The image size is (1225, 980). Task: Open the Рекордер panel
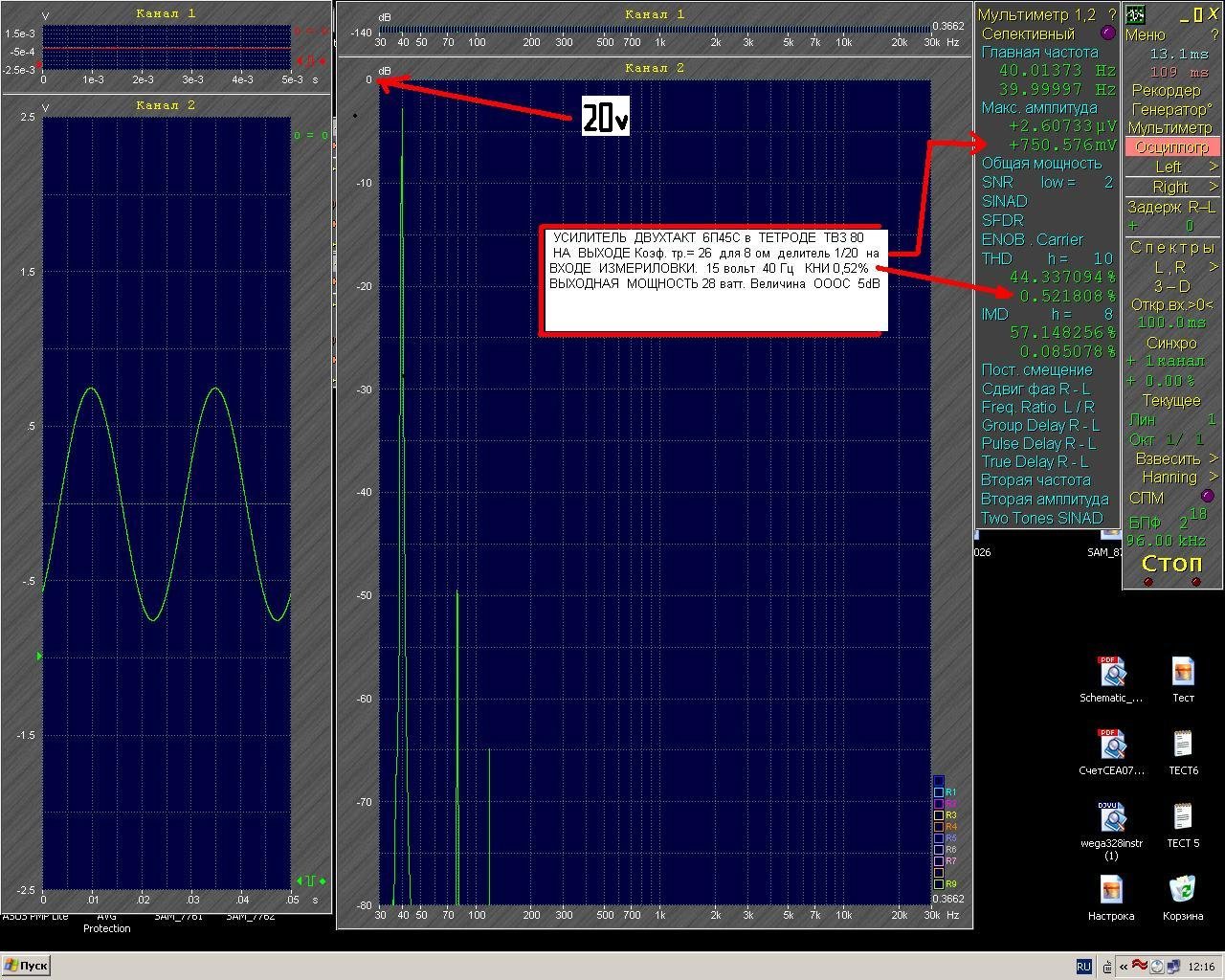click(1166, 90)
